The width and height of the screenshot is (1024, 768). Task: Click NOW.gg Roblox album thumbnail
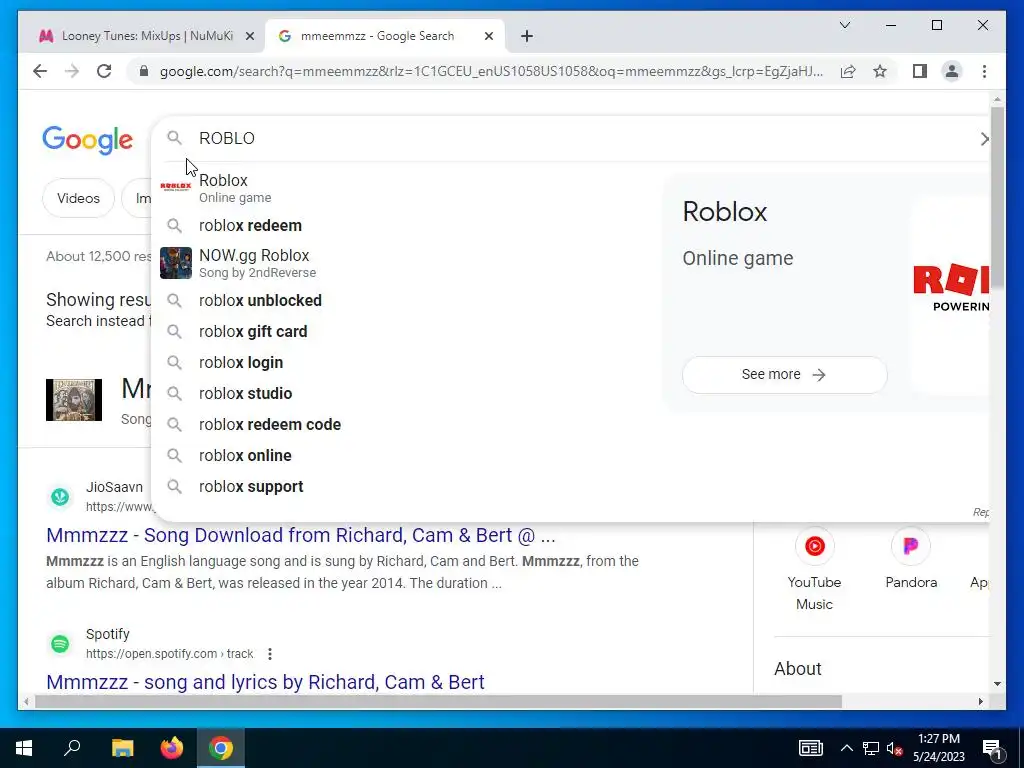point(176,263)
